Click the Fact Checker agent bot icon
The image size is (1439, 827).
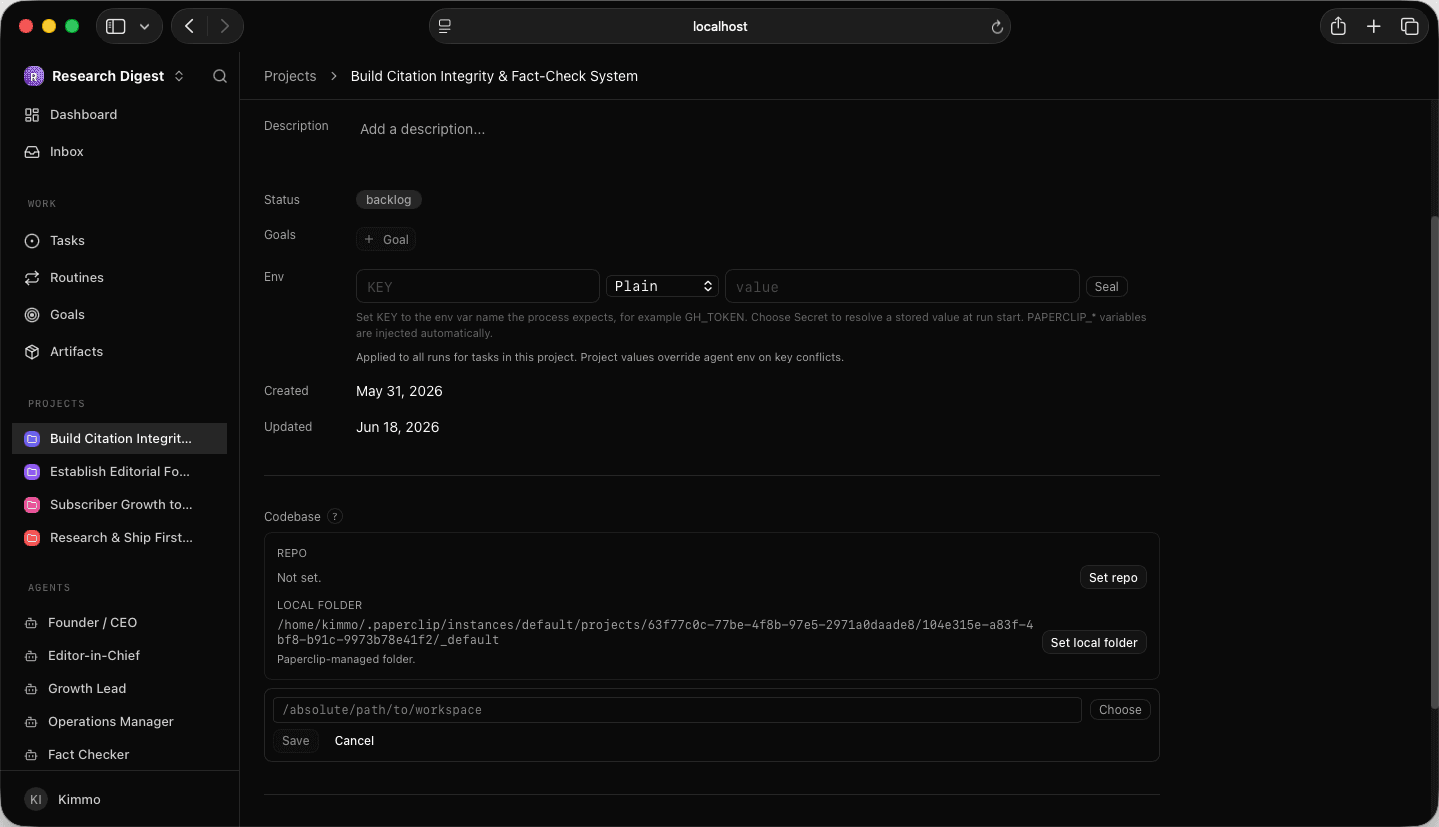coord(31,755)
